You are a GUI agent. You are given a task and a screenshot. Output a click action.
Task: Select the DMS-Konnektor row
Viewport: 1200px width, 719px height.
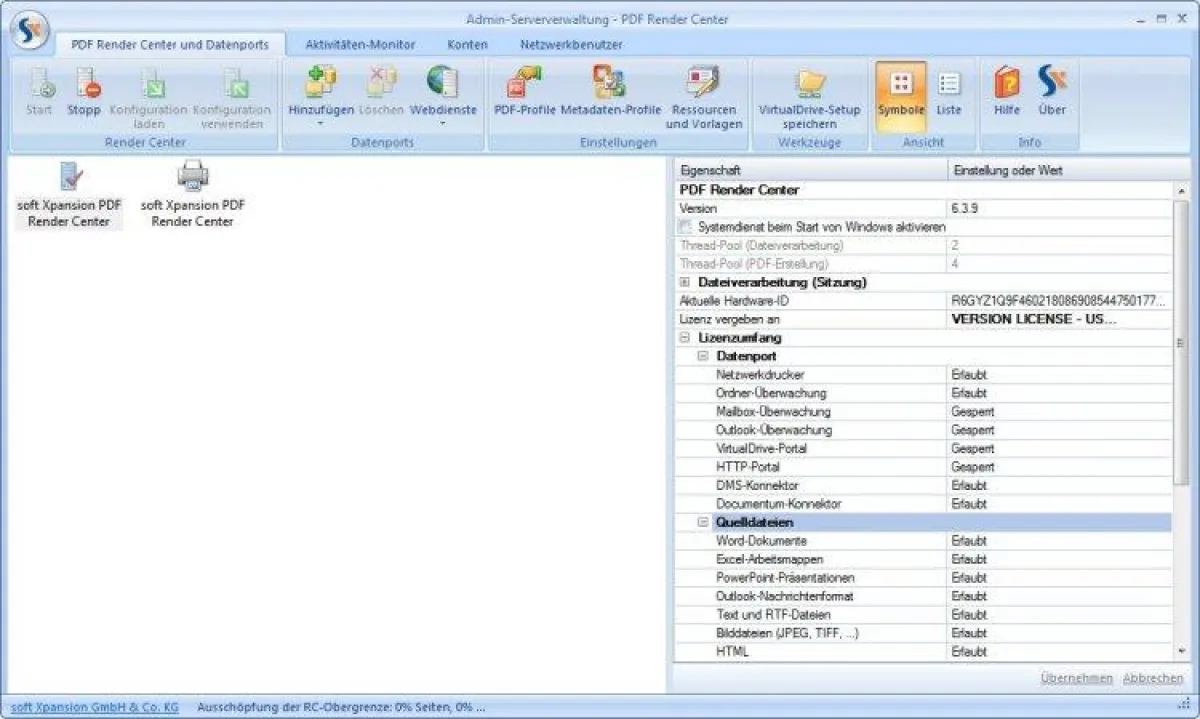click(923, 486)
